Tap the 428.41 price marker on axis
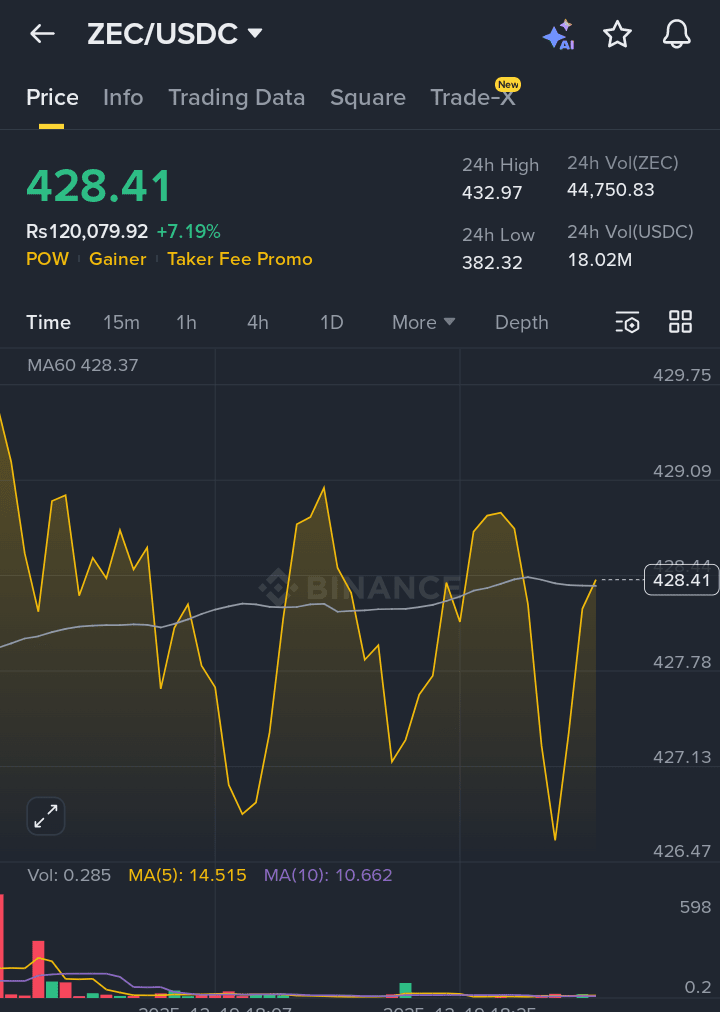 tap(681, 580)
